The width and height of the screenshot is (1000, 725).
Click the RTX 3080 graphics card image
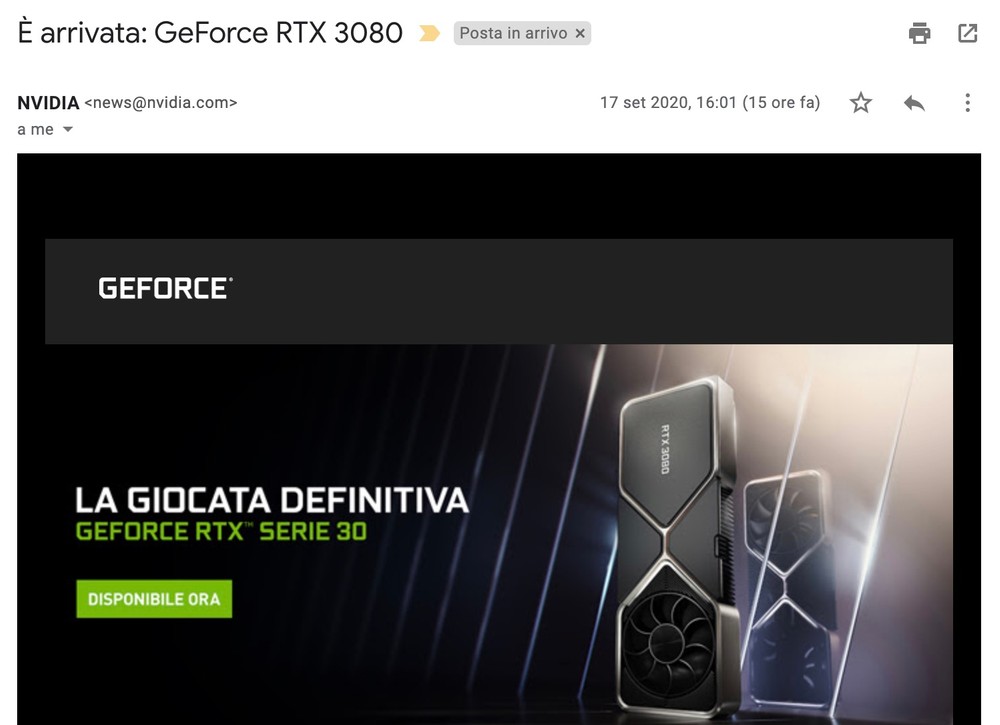[676, 546]
